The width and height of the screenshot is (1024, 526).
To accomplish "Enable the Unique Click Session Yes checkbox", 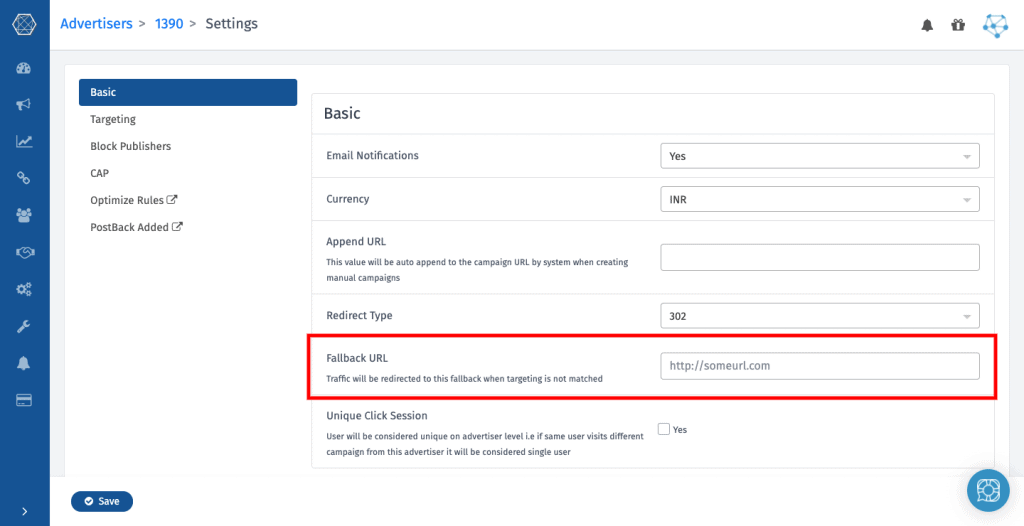I will [664, 429].
